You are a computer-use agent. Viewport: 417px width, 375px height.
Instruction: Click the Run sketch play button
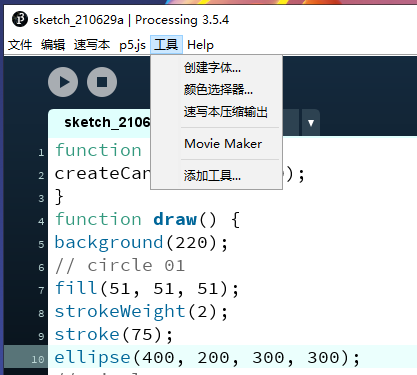[63, 82]
